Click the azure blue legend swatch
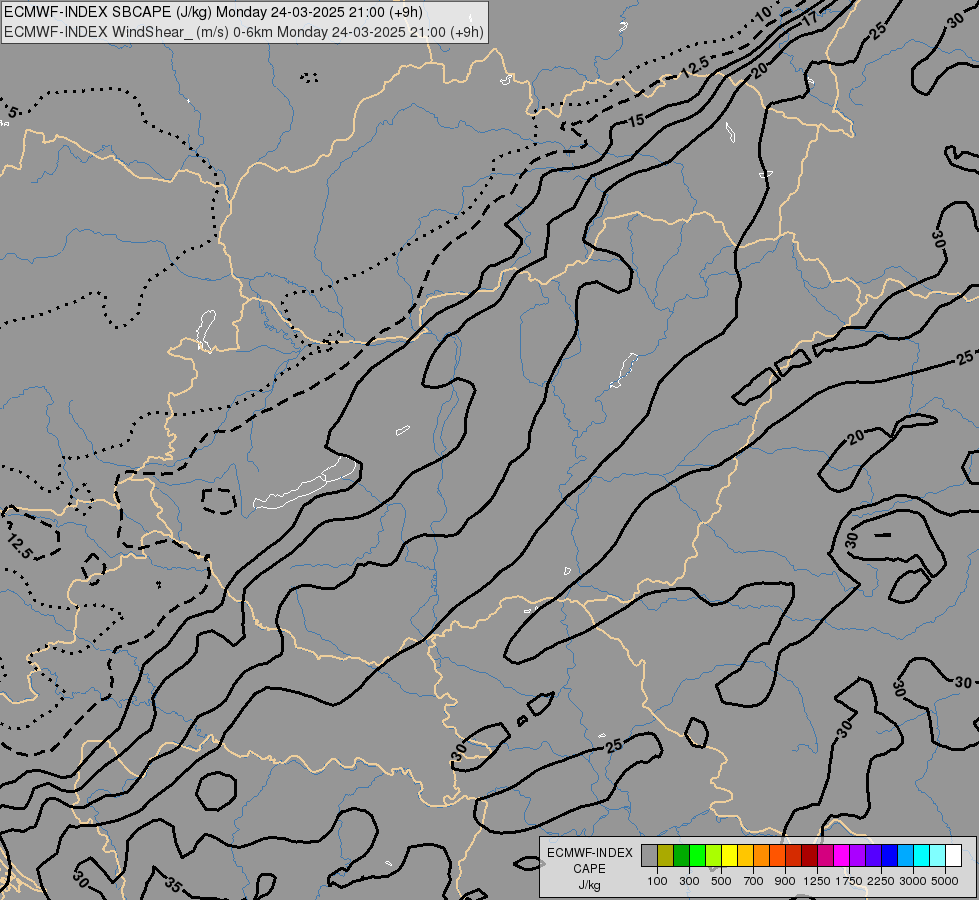979x900 pixels. (x=905, y=855)
